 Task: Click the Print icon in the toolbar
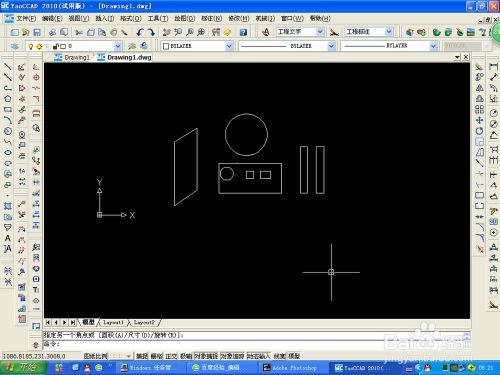tap(52, 32)
